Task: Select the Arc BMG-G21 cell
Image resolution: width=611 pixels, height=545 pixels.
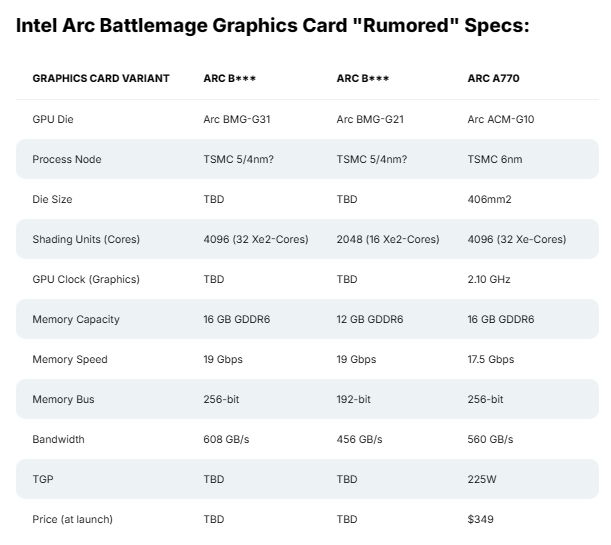Action: click(x=371, y=120)
